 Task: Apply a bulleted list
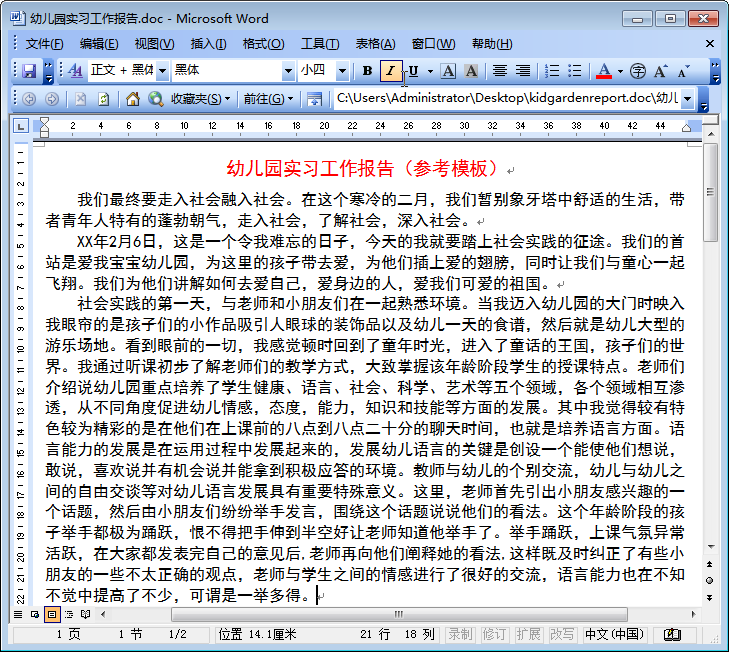coord(575,71)
